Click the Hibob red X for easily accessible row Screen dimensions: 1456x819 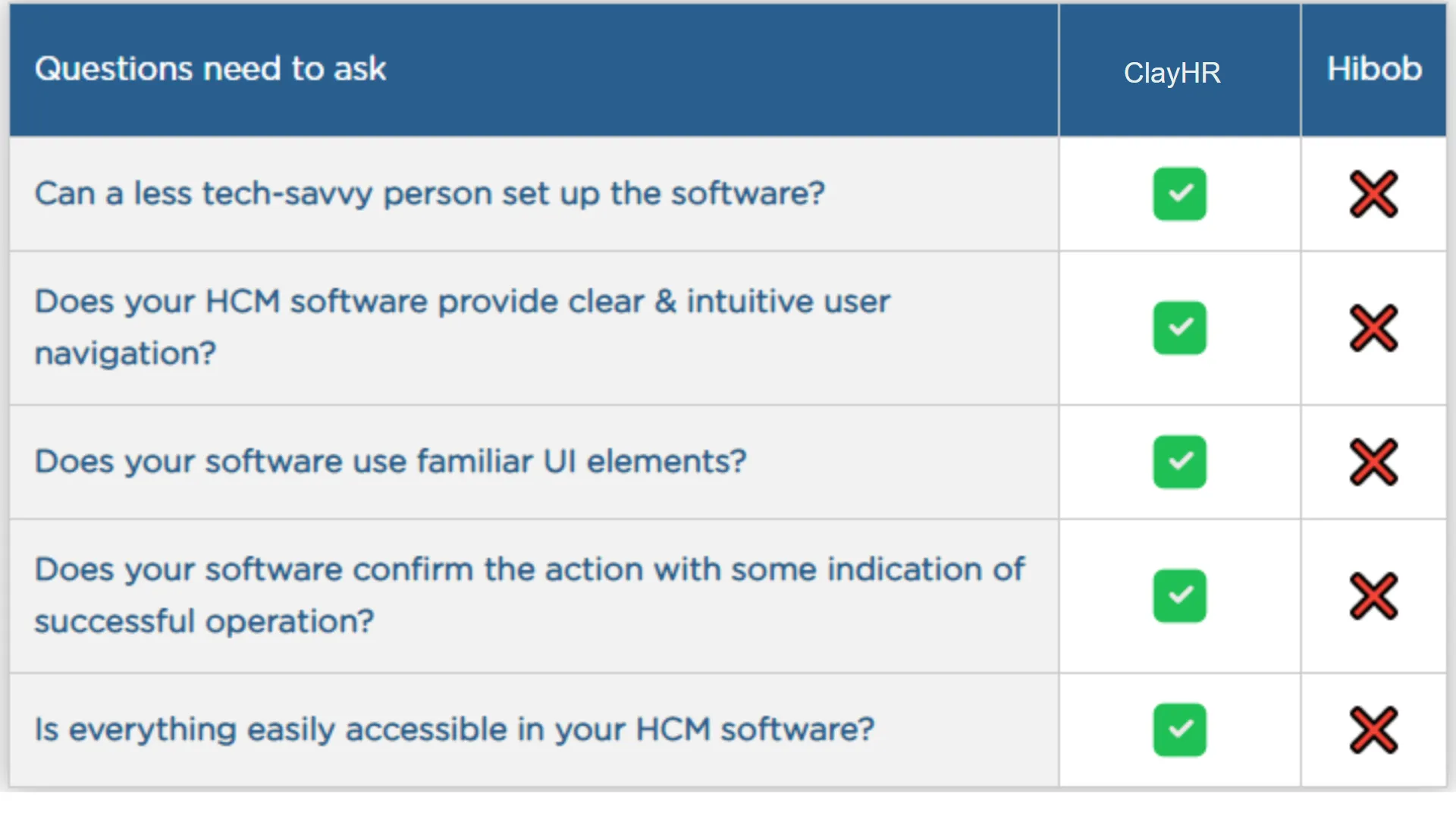click(x=1373, y=730)
